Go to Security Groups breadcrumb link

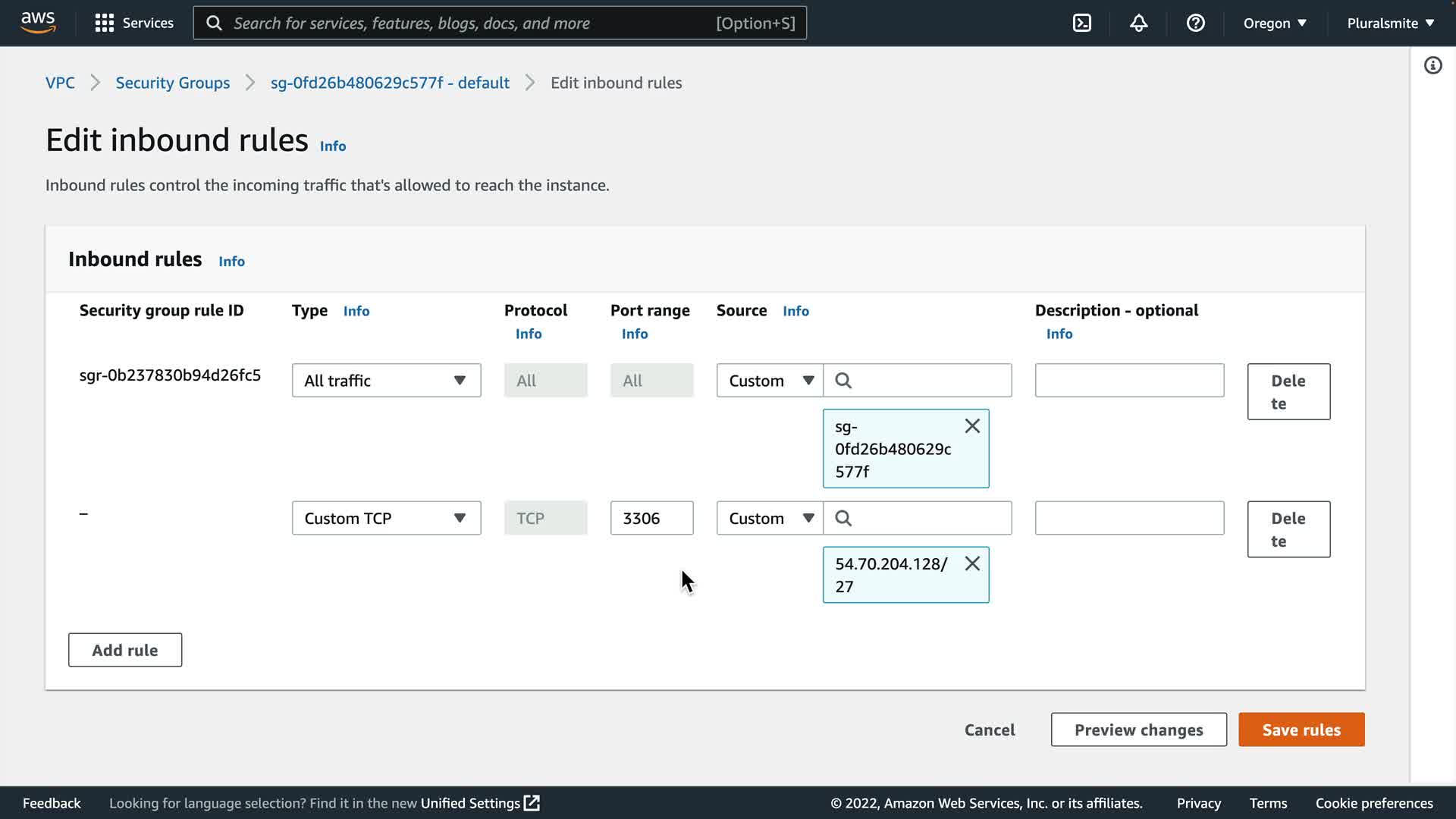[x=172, y=83]
